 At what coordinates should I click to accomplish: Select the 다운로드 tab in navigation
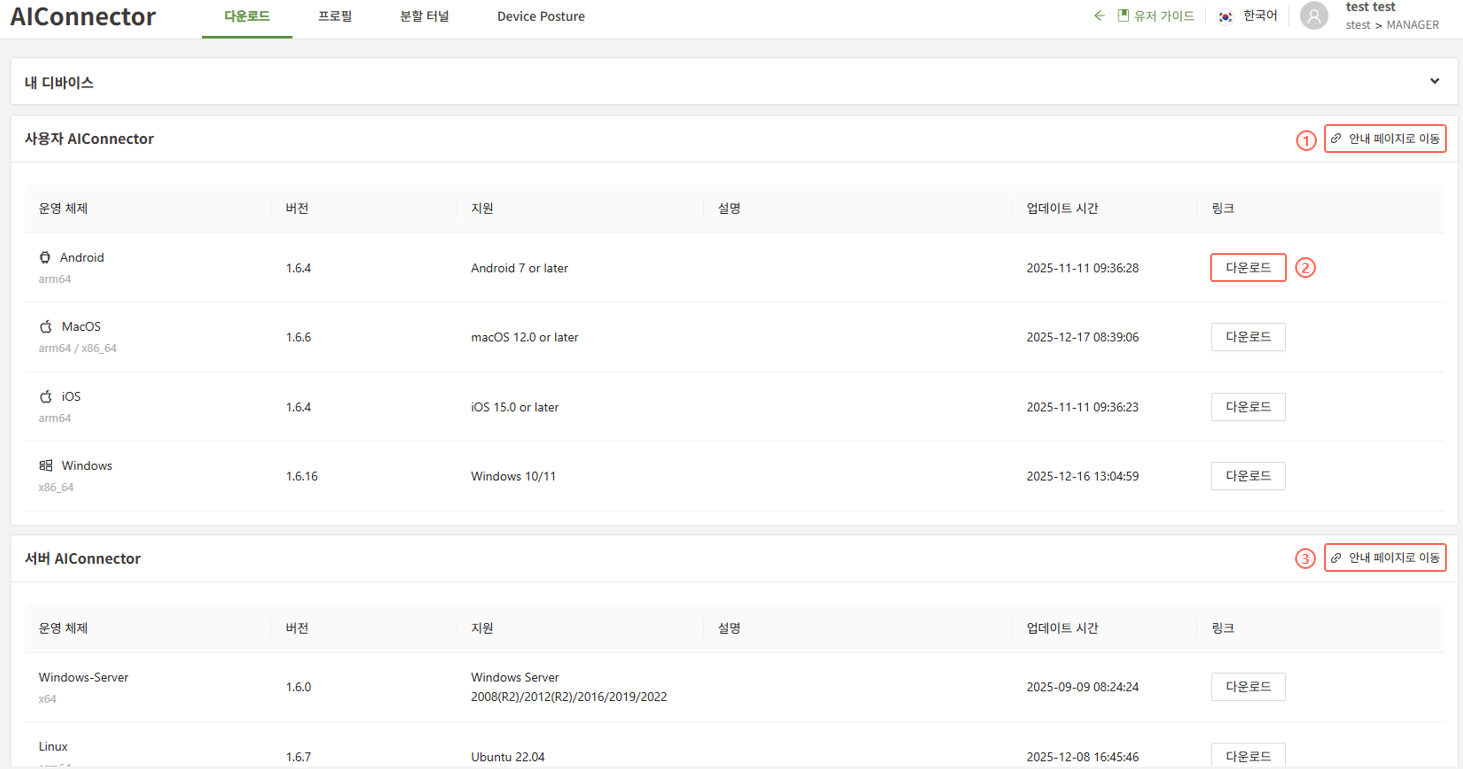click(247, 16)
